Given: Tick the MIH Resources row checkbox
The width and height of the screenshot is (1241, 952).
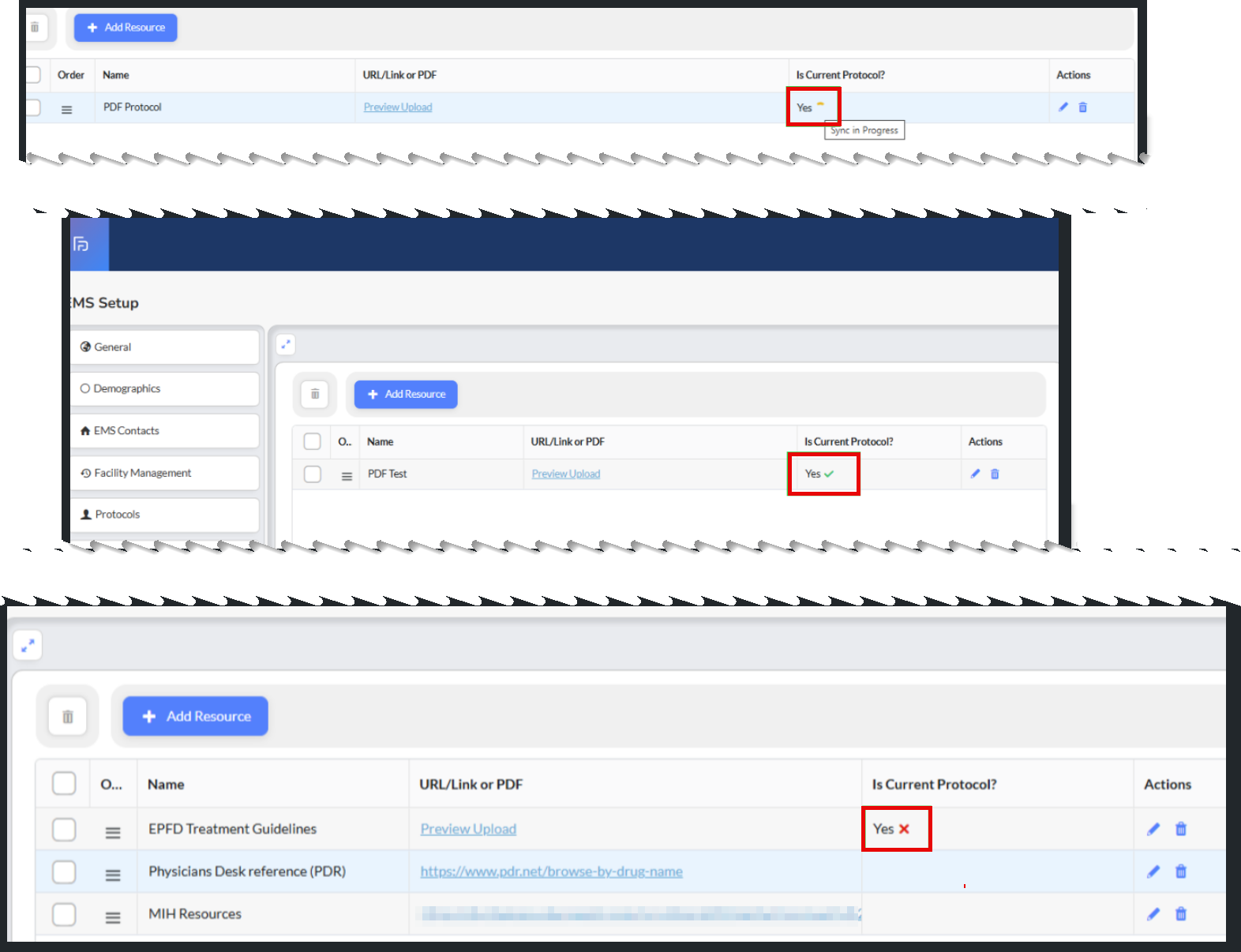Looking at the screenshot, I should click(x=64, y=914).
